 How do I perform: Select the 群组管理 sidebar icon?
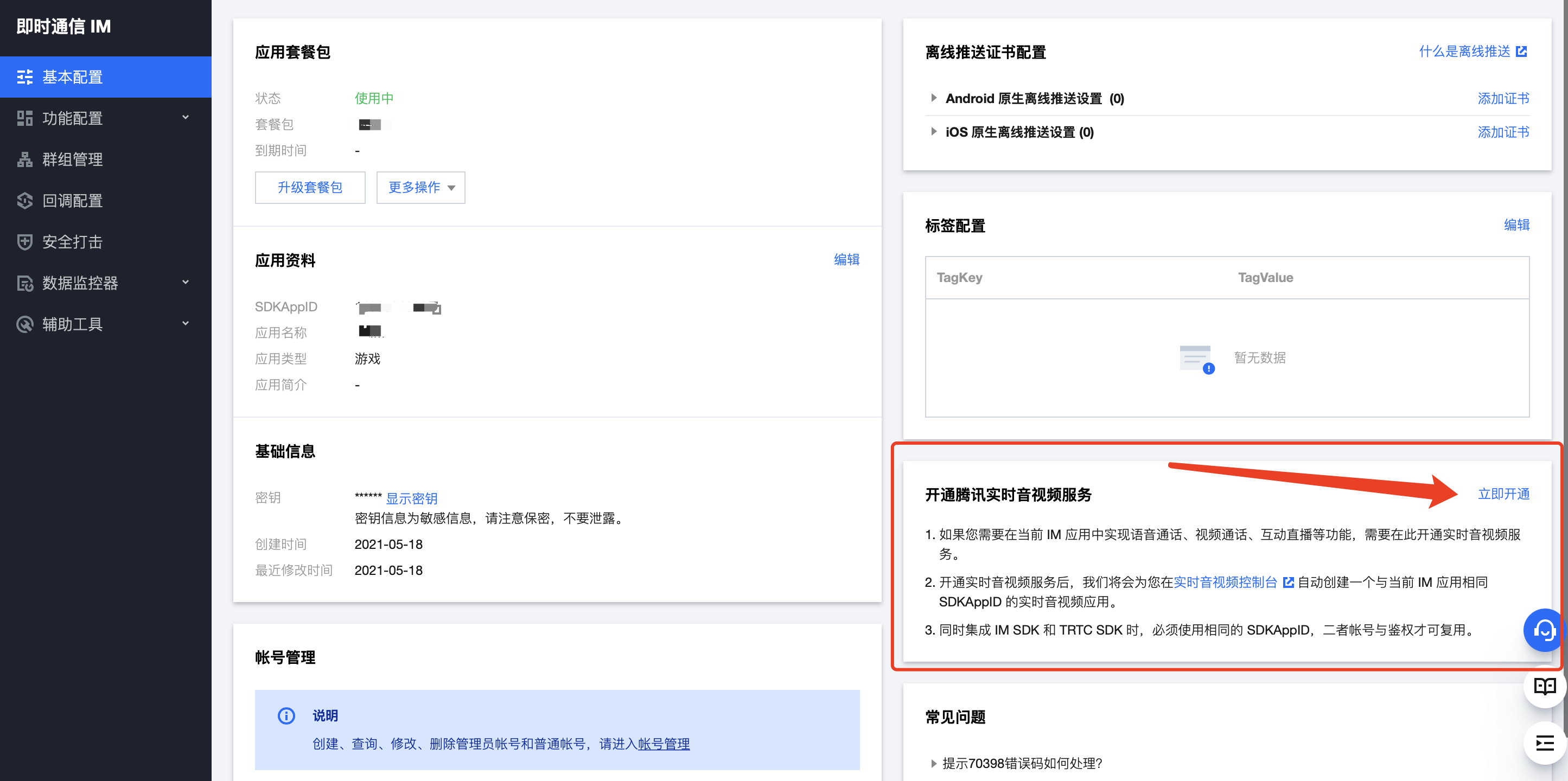24,159
